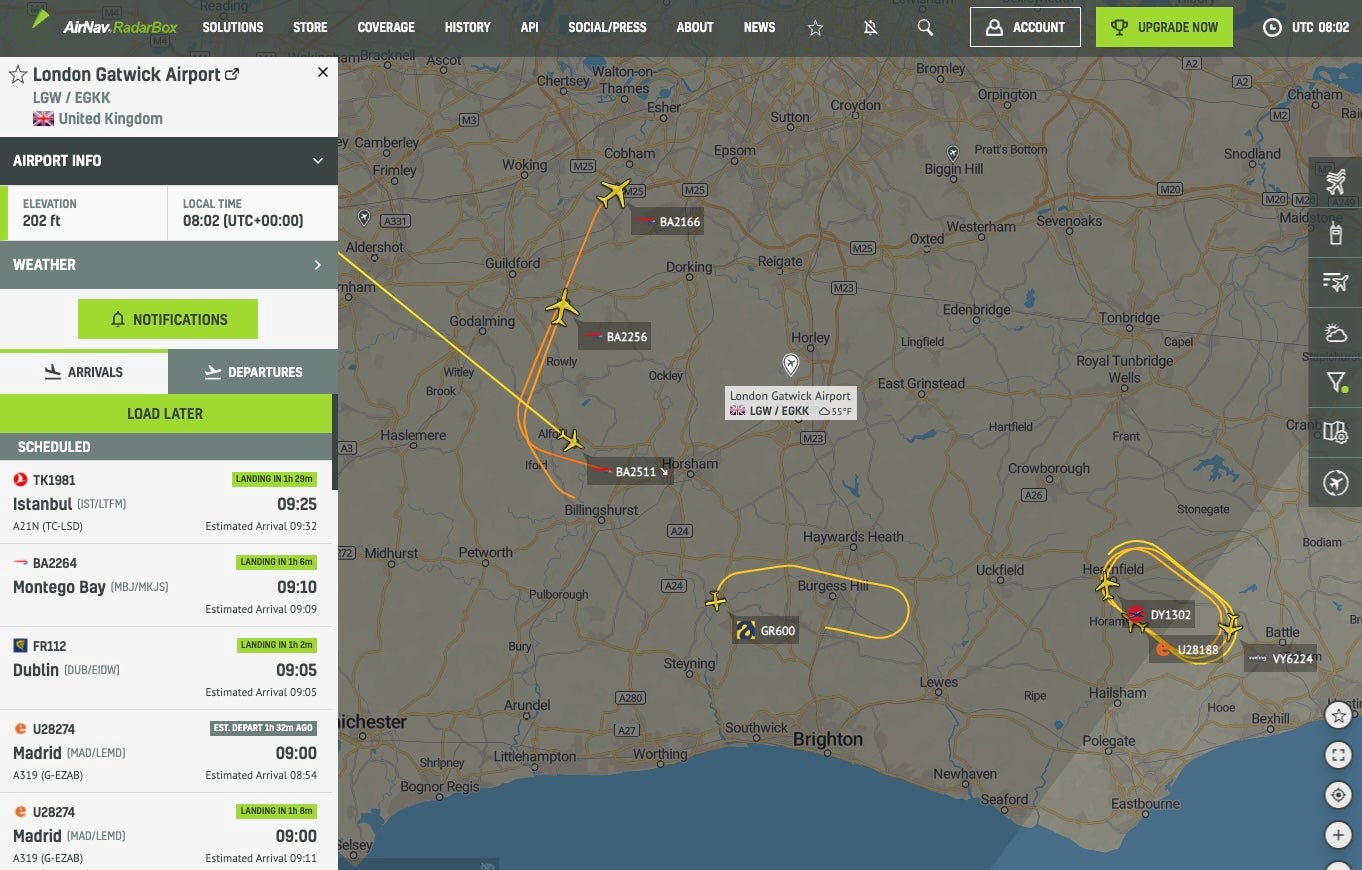The height and width of the screenshot is (870, 1362).
Task: Open FR112 Dublin arrival row
Action: click(165, 669)
